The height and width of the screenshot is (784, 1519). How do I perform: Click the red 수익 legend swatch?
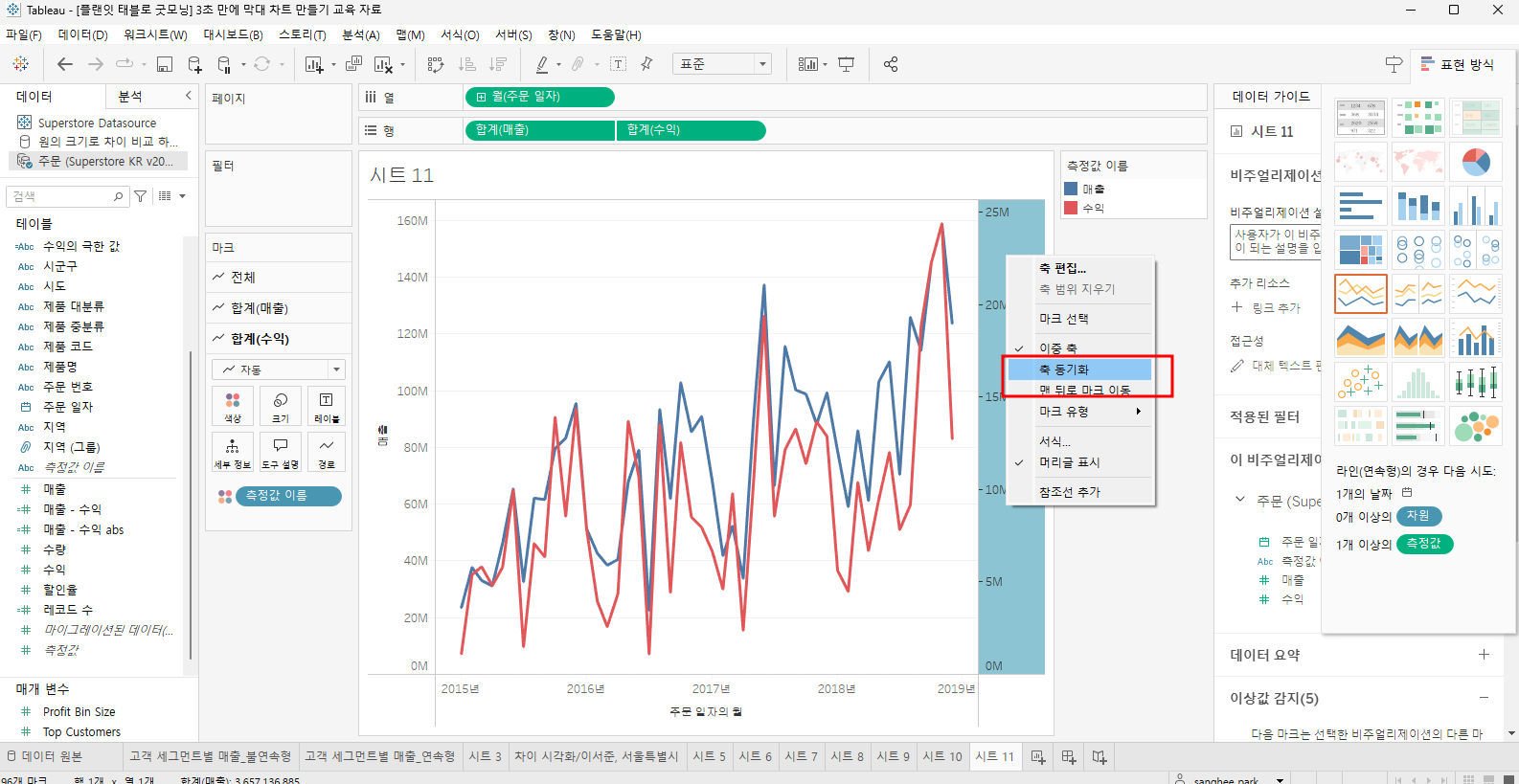[x=1071, y=207]
